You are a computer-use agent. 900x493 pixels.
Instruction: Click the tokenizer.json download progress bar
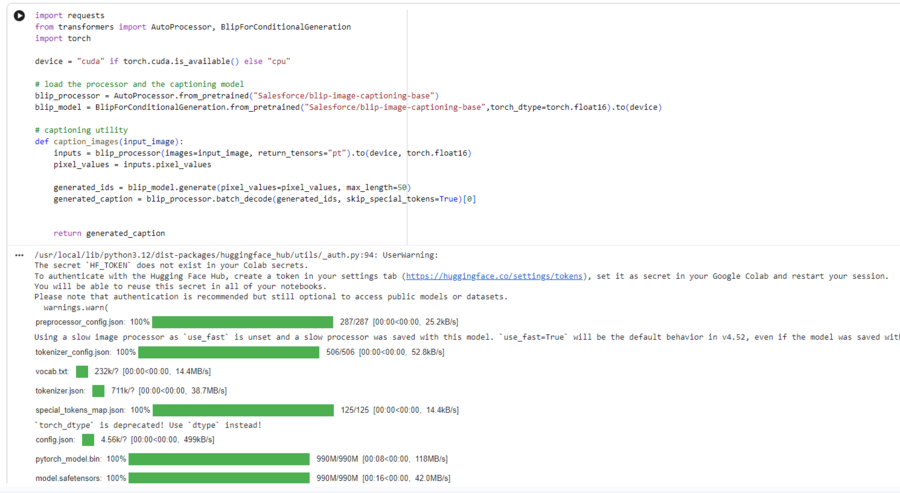[98, 391]
